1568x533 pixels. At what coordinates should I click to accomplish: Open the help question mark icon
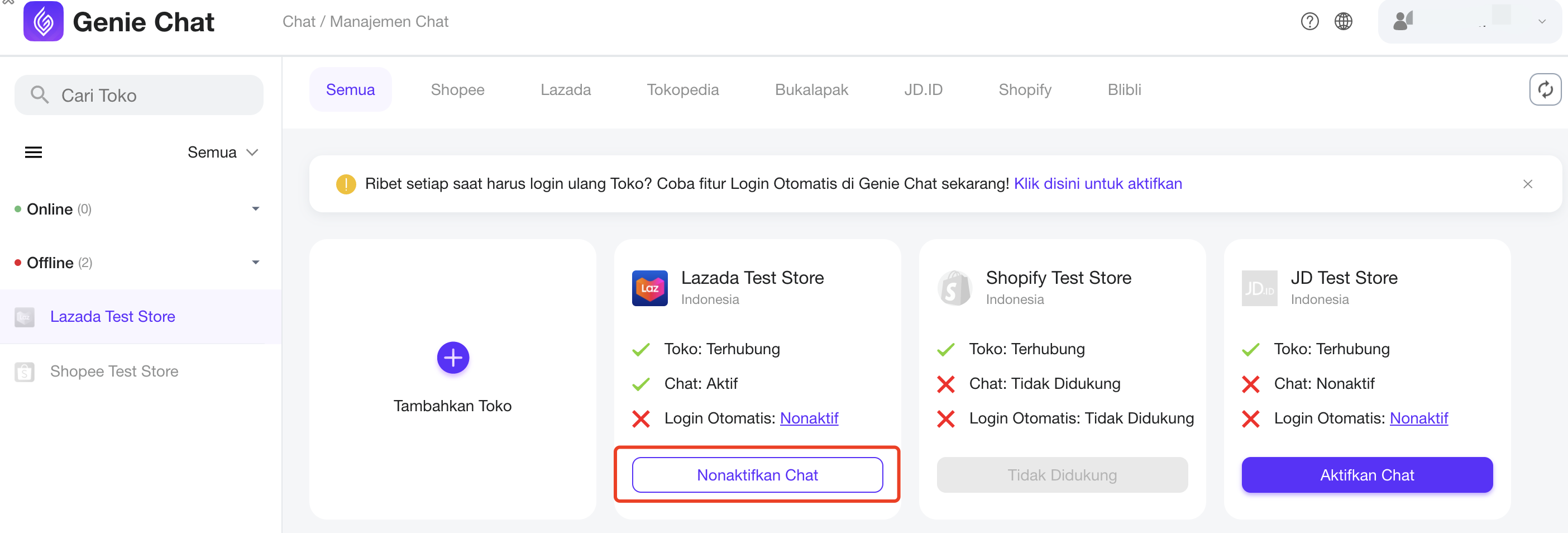(1309, 21)
